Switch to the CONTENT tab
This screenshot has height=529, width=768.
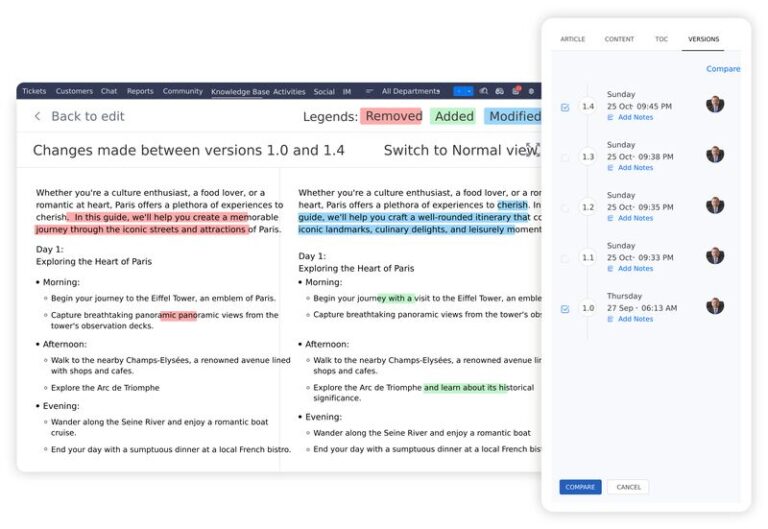(619, 39)
